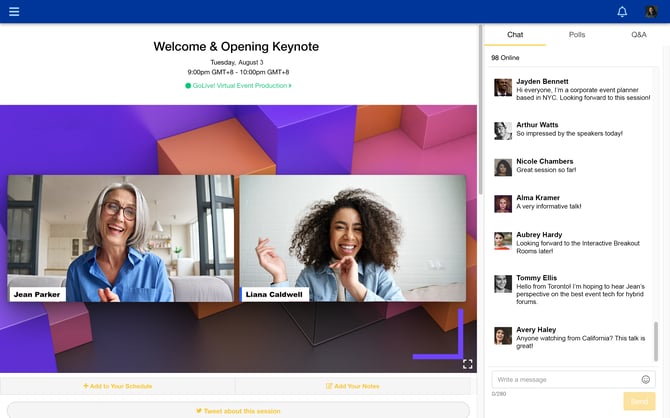Screen dimensions: 670x418
Task: Open the notifications bell
Action: 622,12
